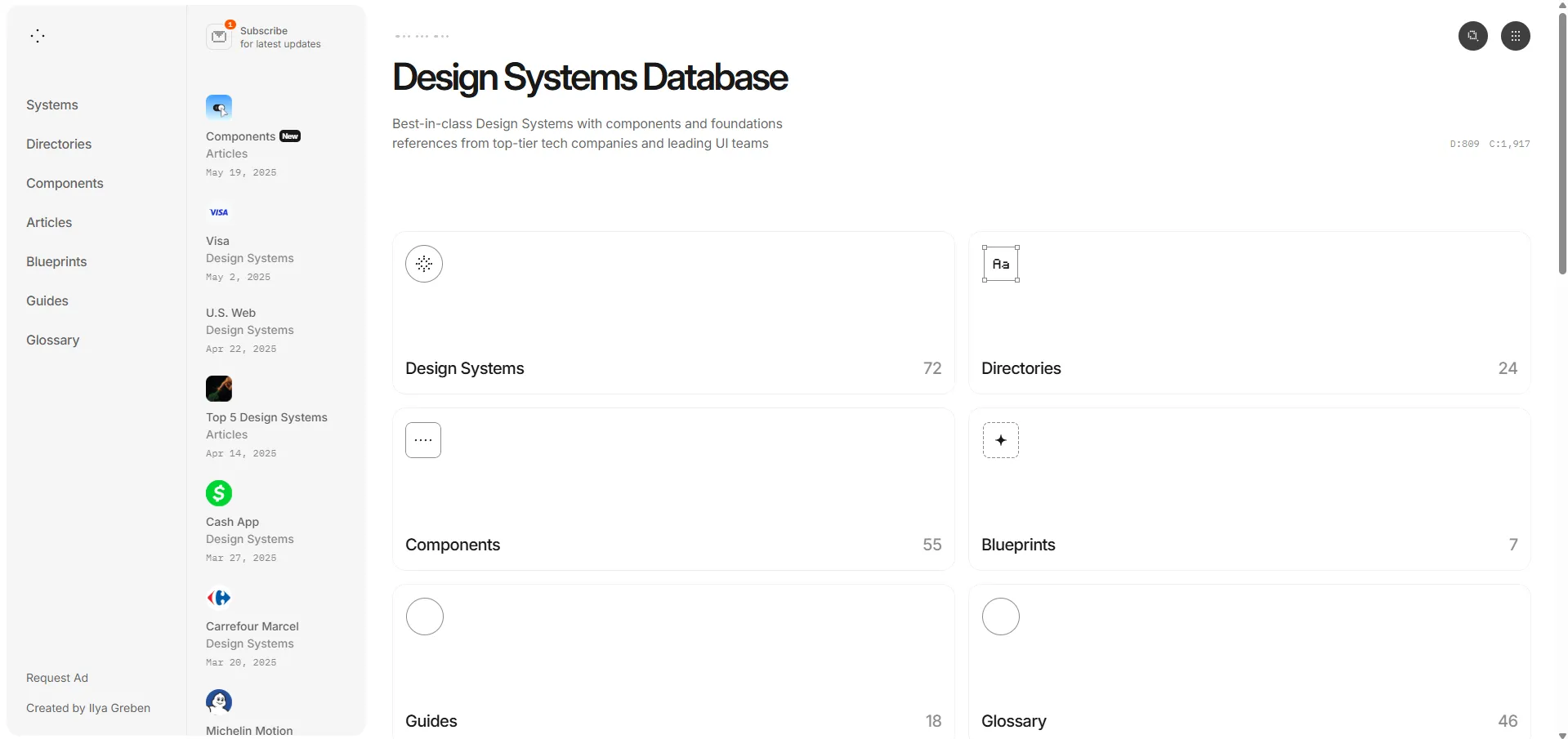Click the dotted logo icon in the sidebar

38,36
